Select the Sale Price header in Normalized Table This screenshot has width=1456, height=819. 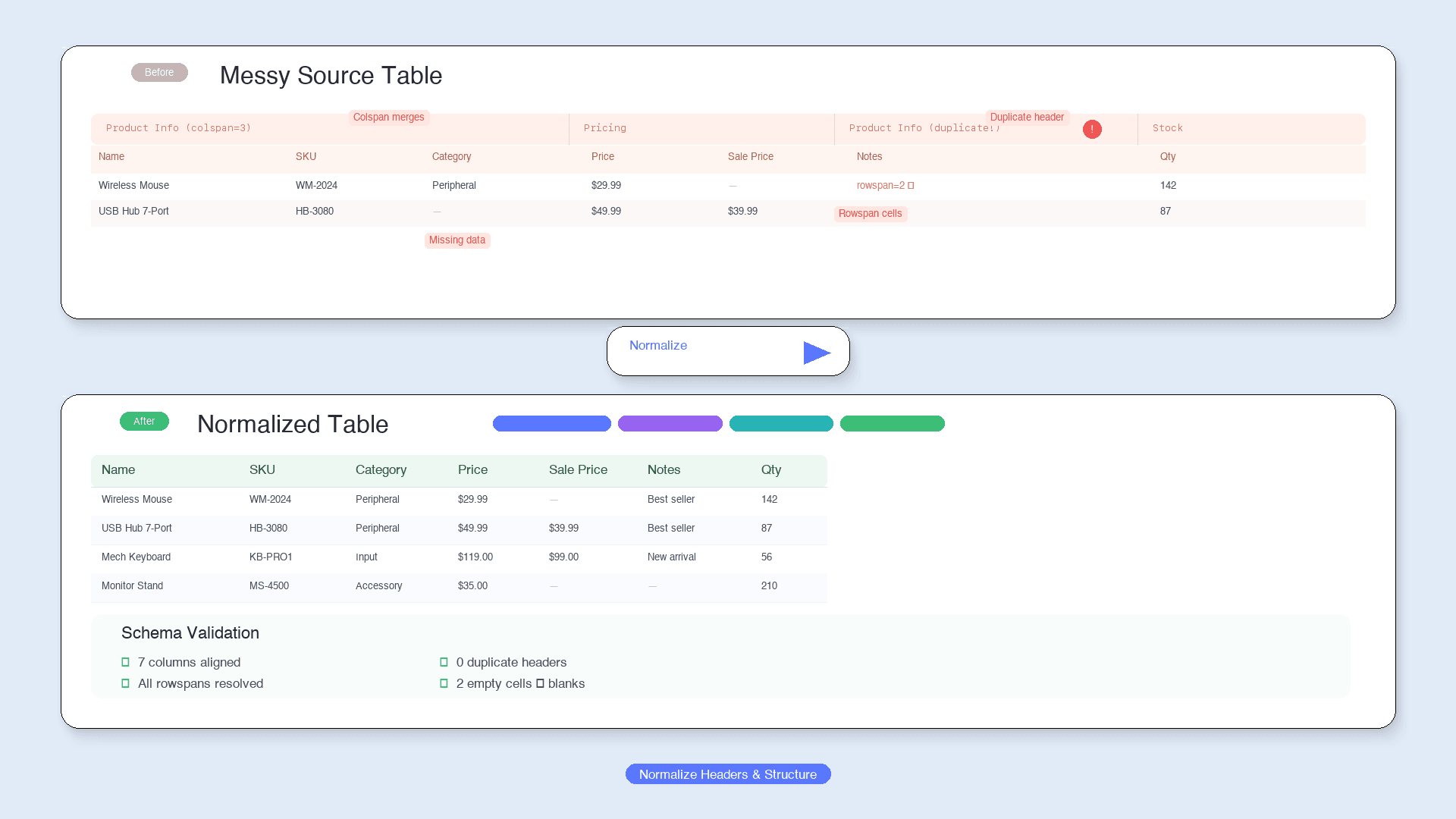[x=578, y=470]
